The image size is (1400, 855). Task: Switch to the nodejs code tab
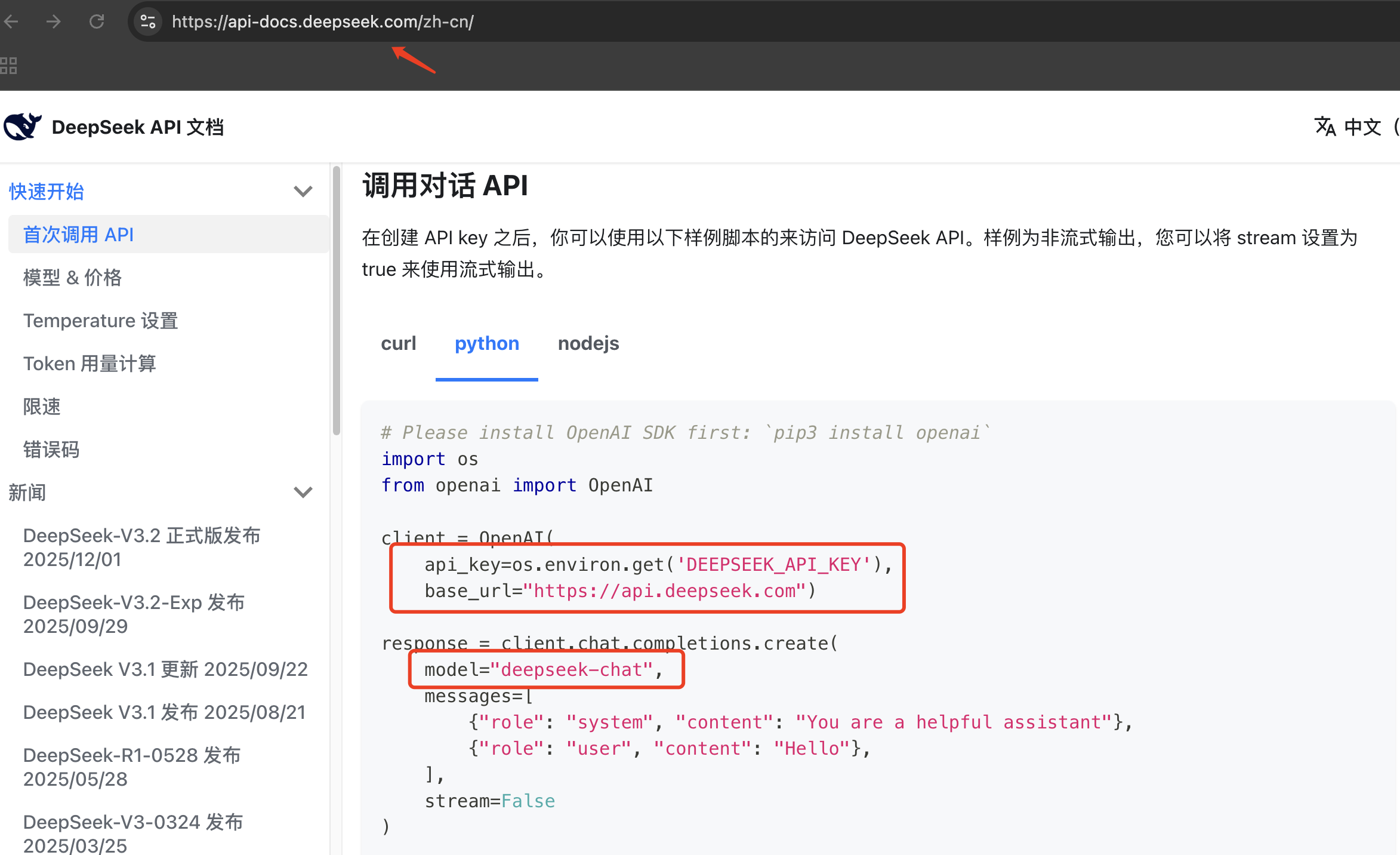[588, 343]
